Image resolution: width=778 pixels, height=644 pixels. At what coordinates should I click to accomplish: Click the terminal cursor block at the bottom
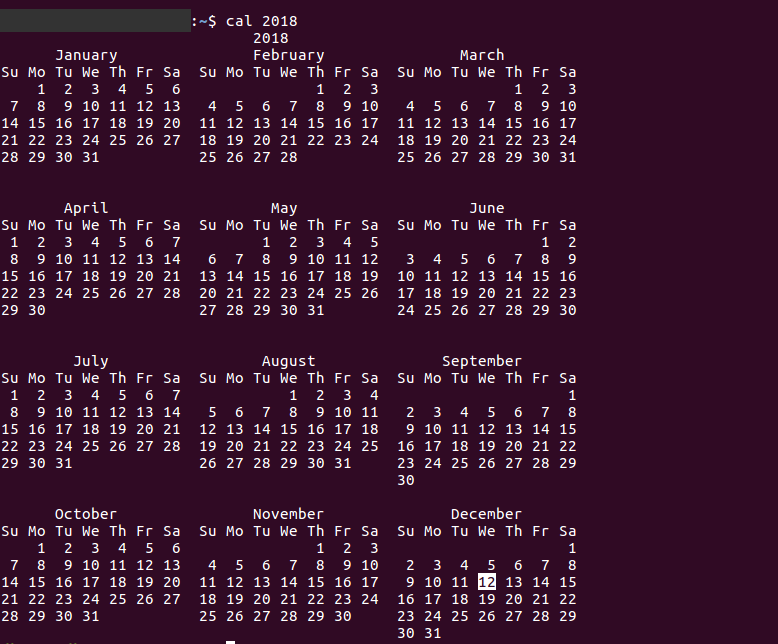230,642
